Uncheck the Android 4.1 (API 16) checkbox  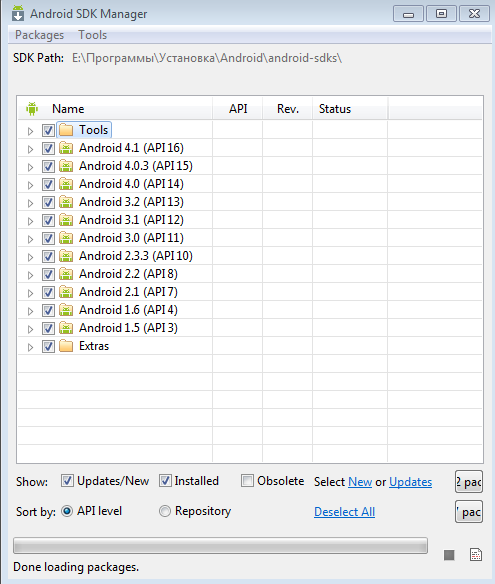coord(48,149)
